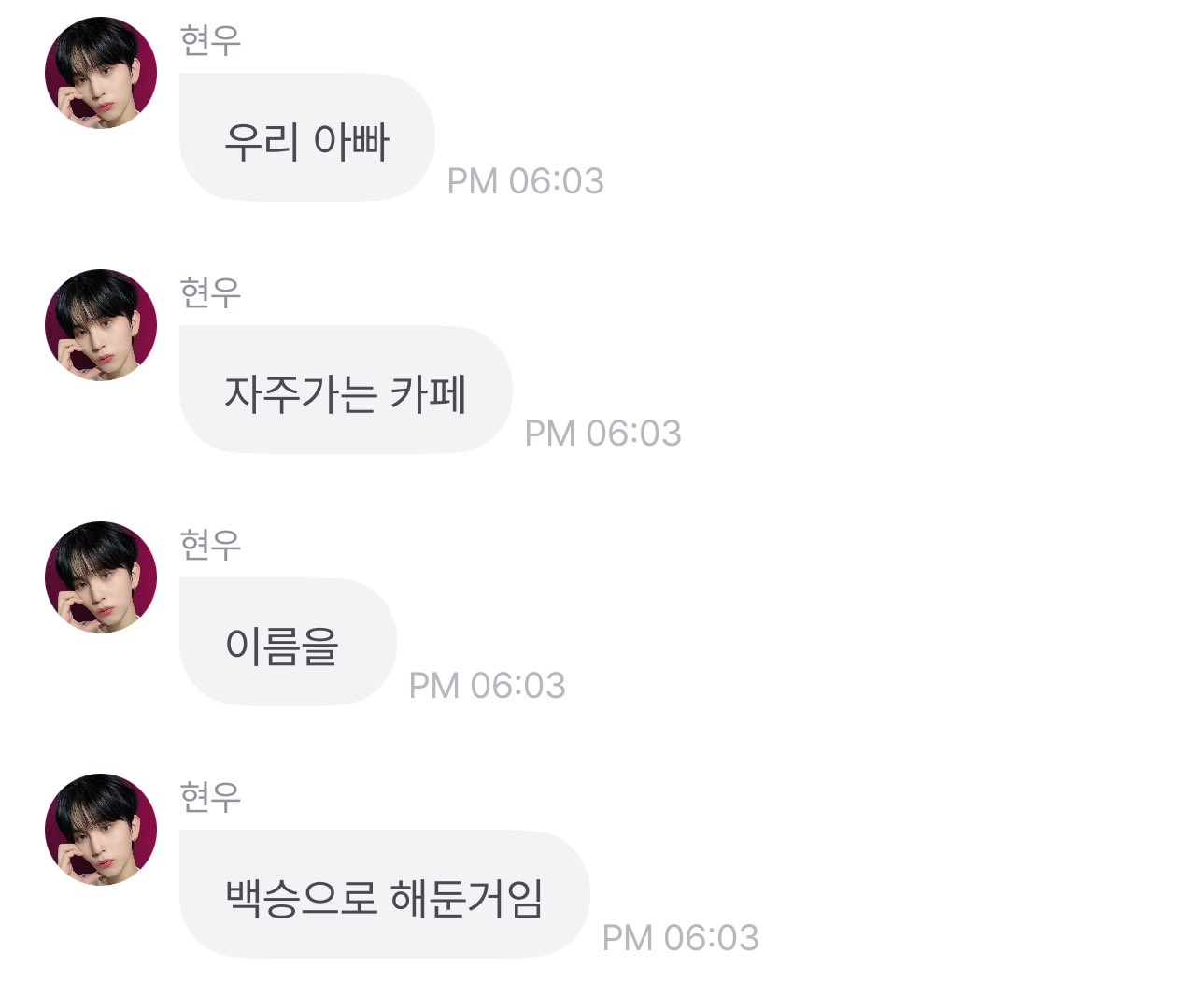Image resolution: width=1204 pixels, height=996 pixels.
Task: Click timestamp PM 06:03 beside '백승으로 해둔거임'
Action: 681,938
